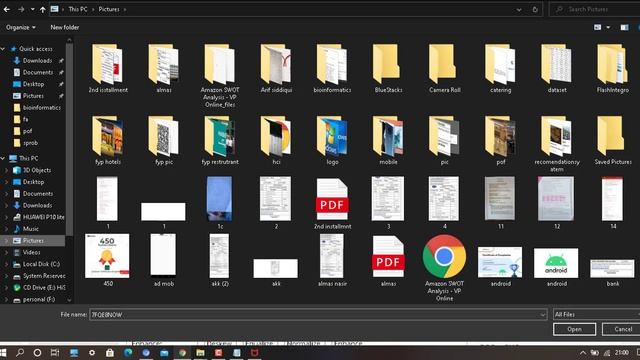Select the fyp restrutrant folder

(220, 140)
